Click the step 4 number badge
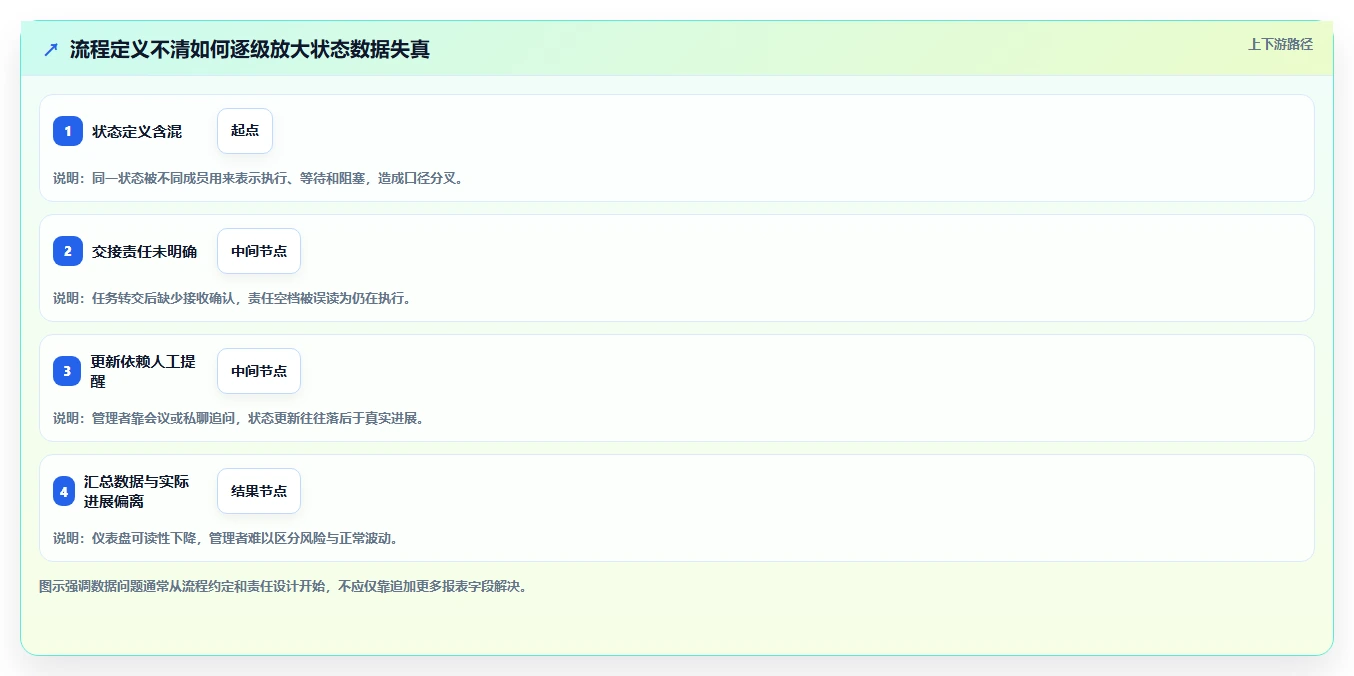Viewport: 1354px width, 676px height. pos(64,491)
